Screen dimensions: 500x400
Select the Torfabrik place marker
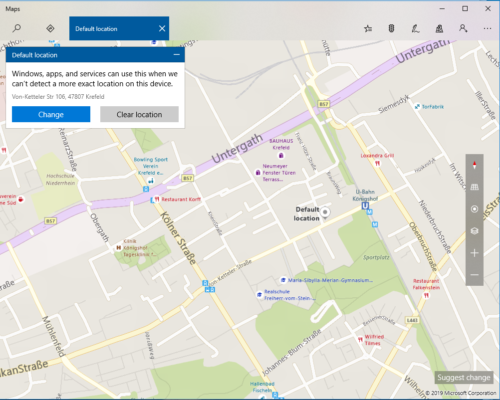click(417, 107)
